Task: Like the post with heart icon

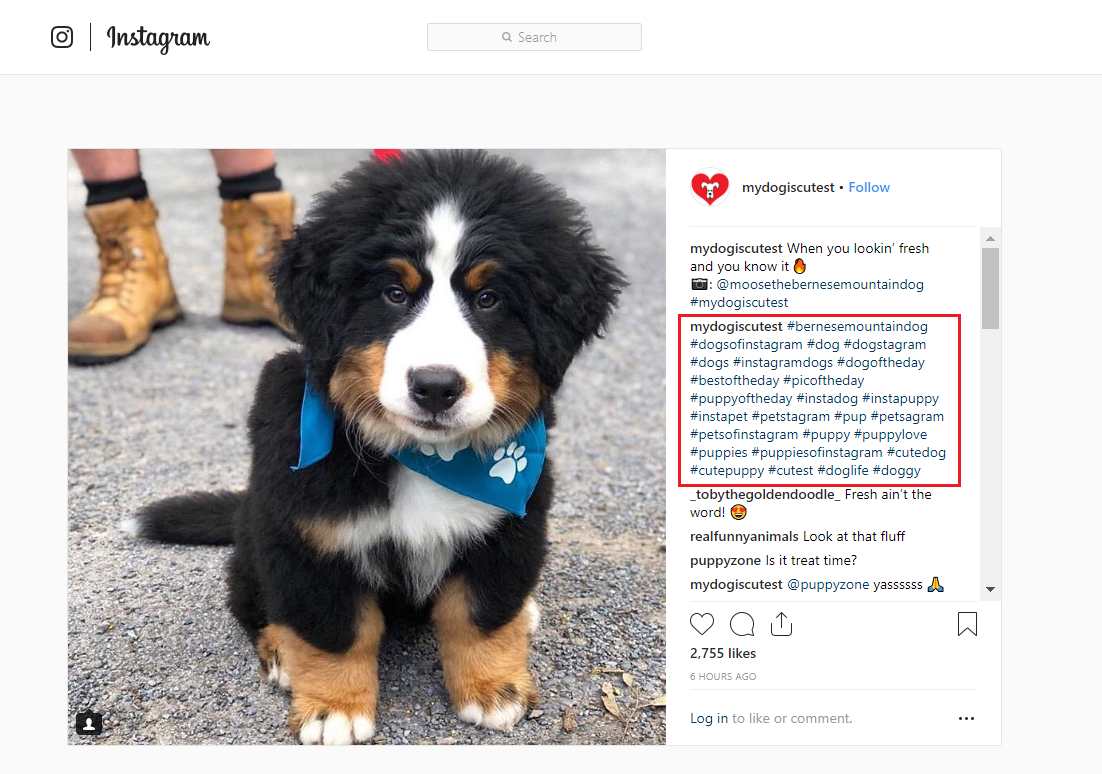Action: pyautogui.click(x=701, y=624)
